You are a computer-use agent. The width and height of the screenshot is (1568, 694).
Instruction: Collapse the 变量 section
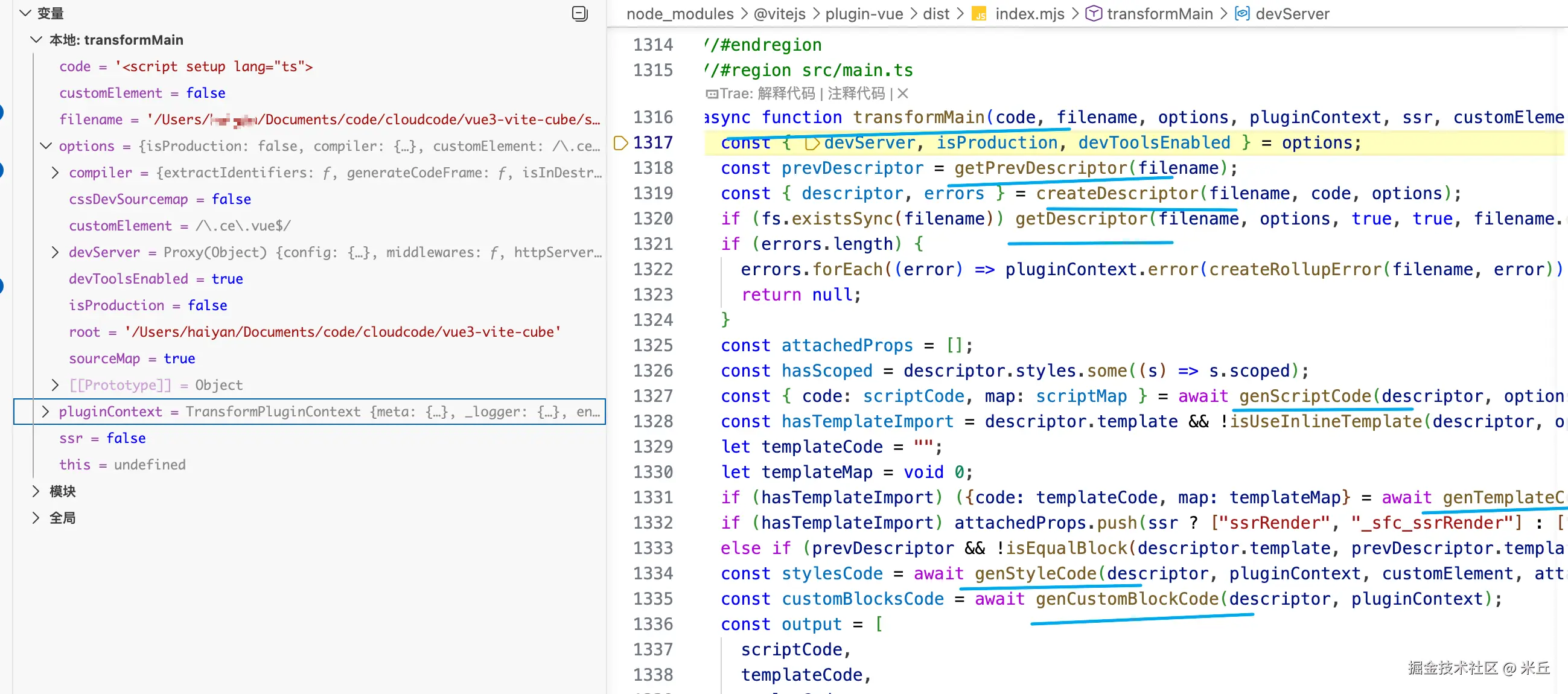click(25, 13)
